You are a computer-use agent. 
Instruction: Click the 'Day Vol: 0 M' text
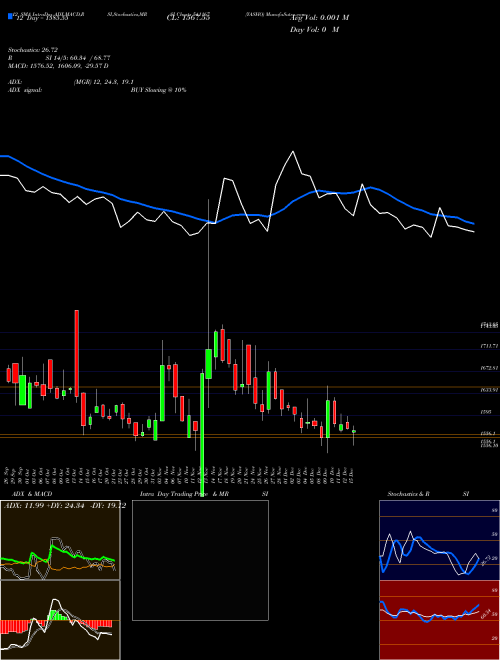(314, 30)
